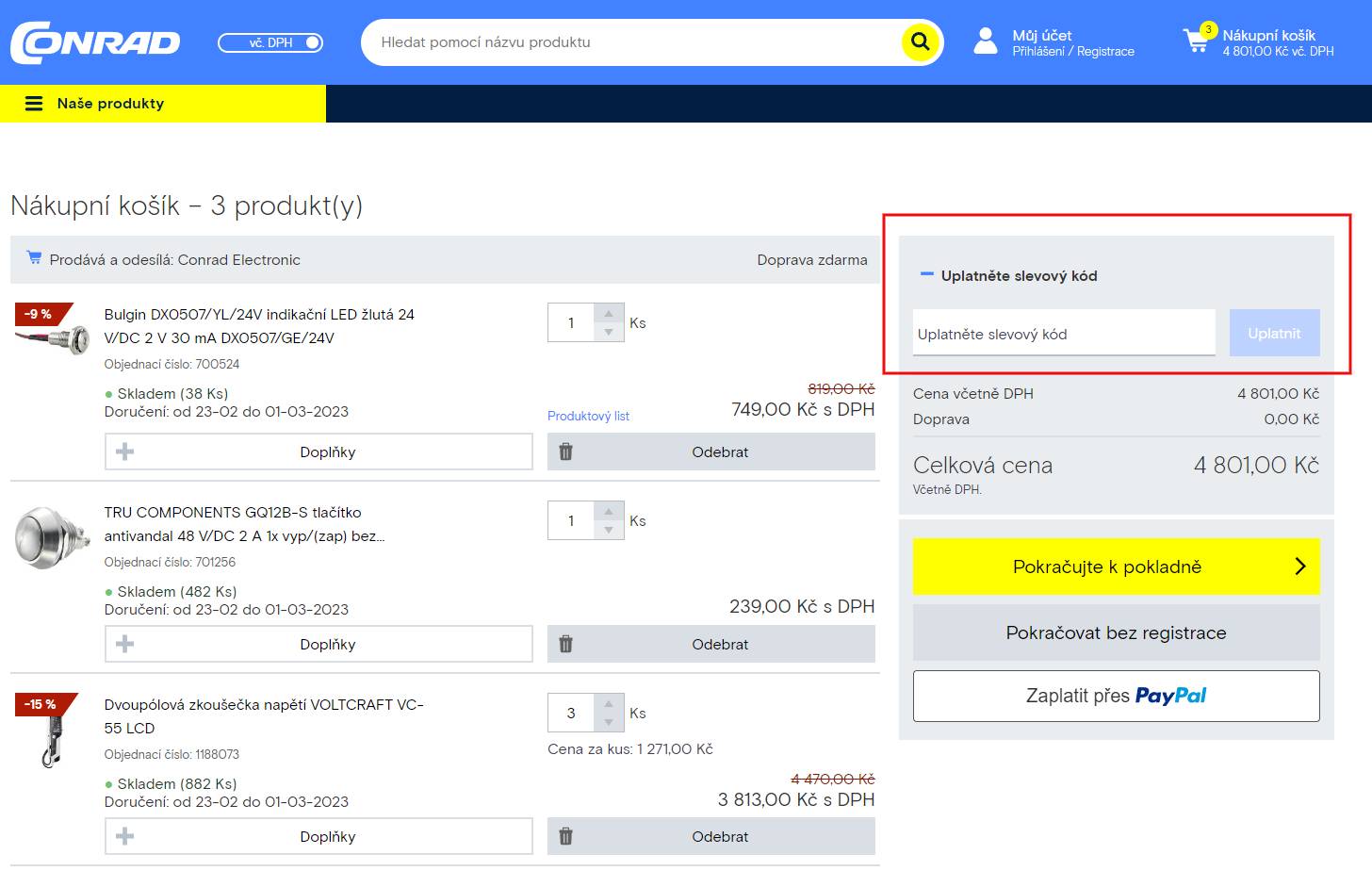Collapse the Uplatněte slevový kód section

pyautogui.click(x=925, y=275)
